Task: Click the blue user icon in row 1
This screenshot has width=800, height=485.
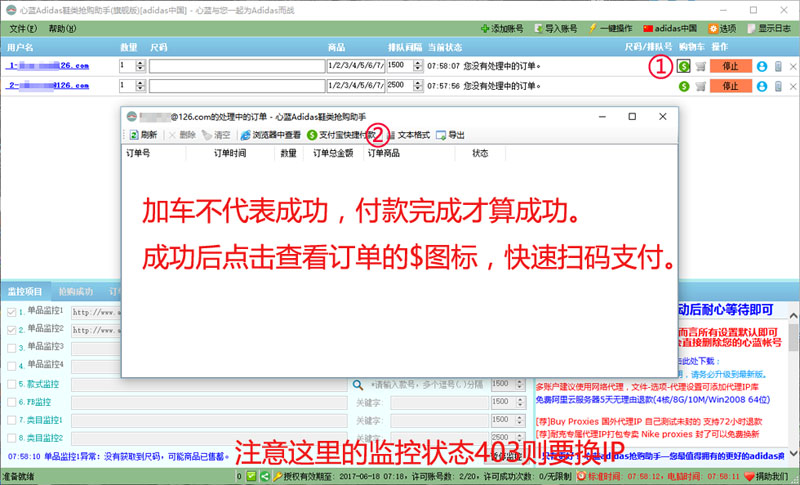Action: click(762, 66)
